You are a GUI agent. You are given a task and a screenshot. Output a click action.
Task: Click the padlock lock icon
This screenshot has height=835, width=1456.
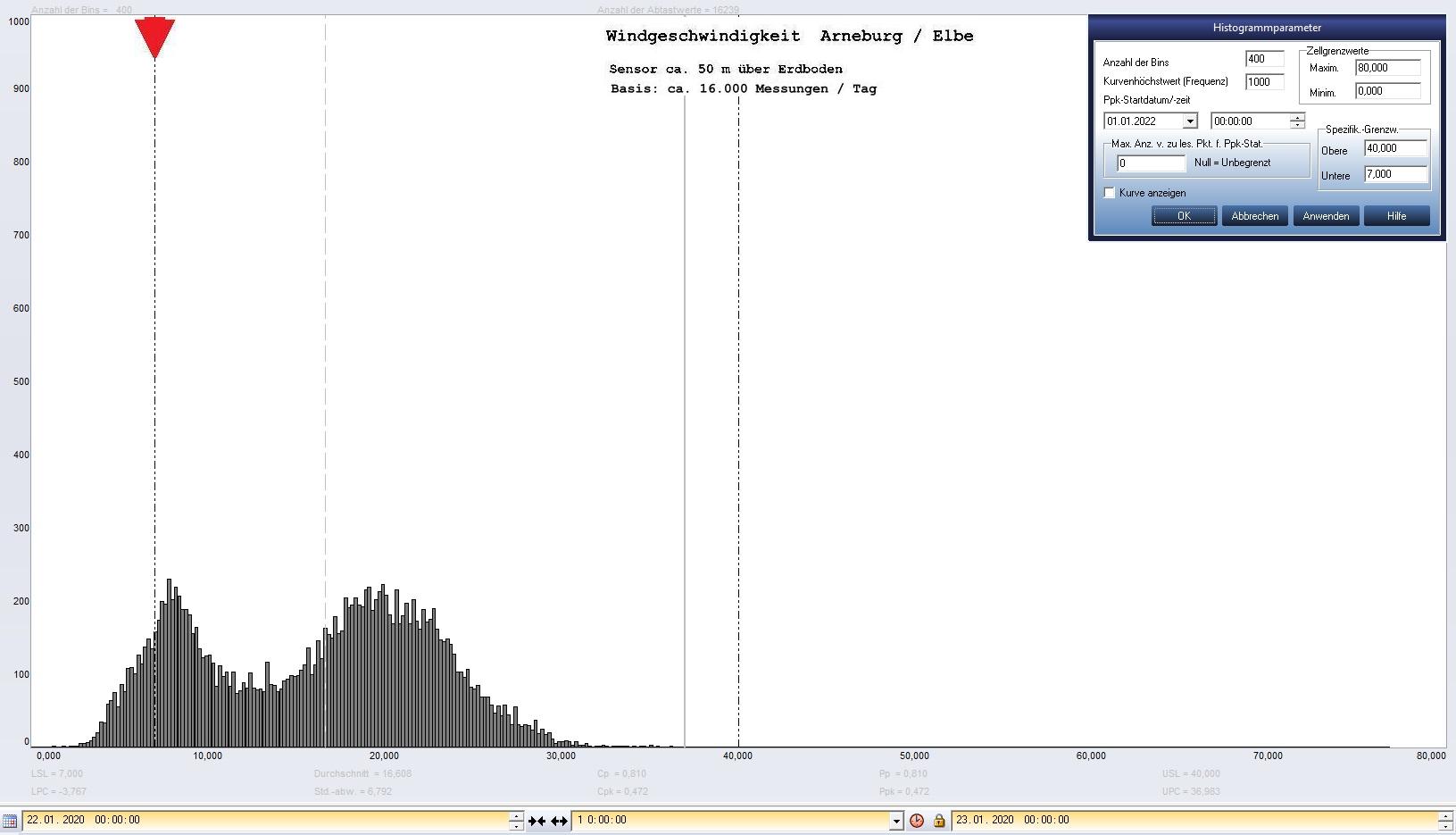click(x=939, y=821)
